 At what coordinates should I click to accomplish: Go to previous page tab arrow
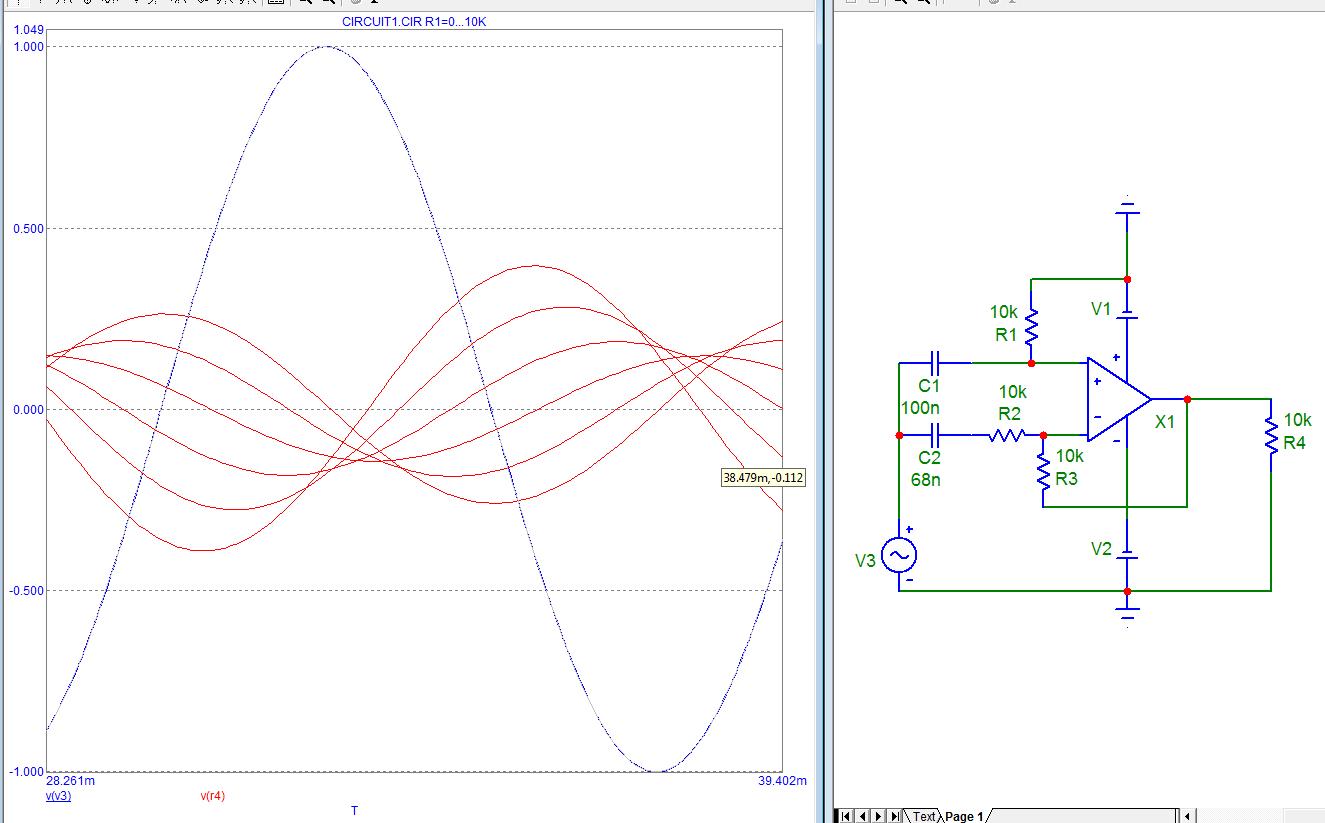(861, 816)
